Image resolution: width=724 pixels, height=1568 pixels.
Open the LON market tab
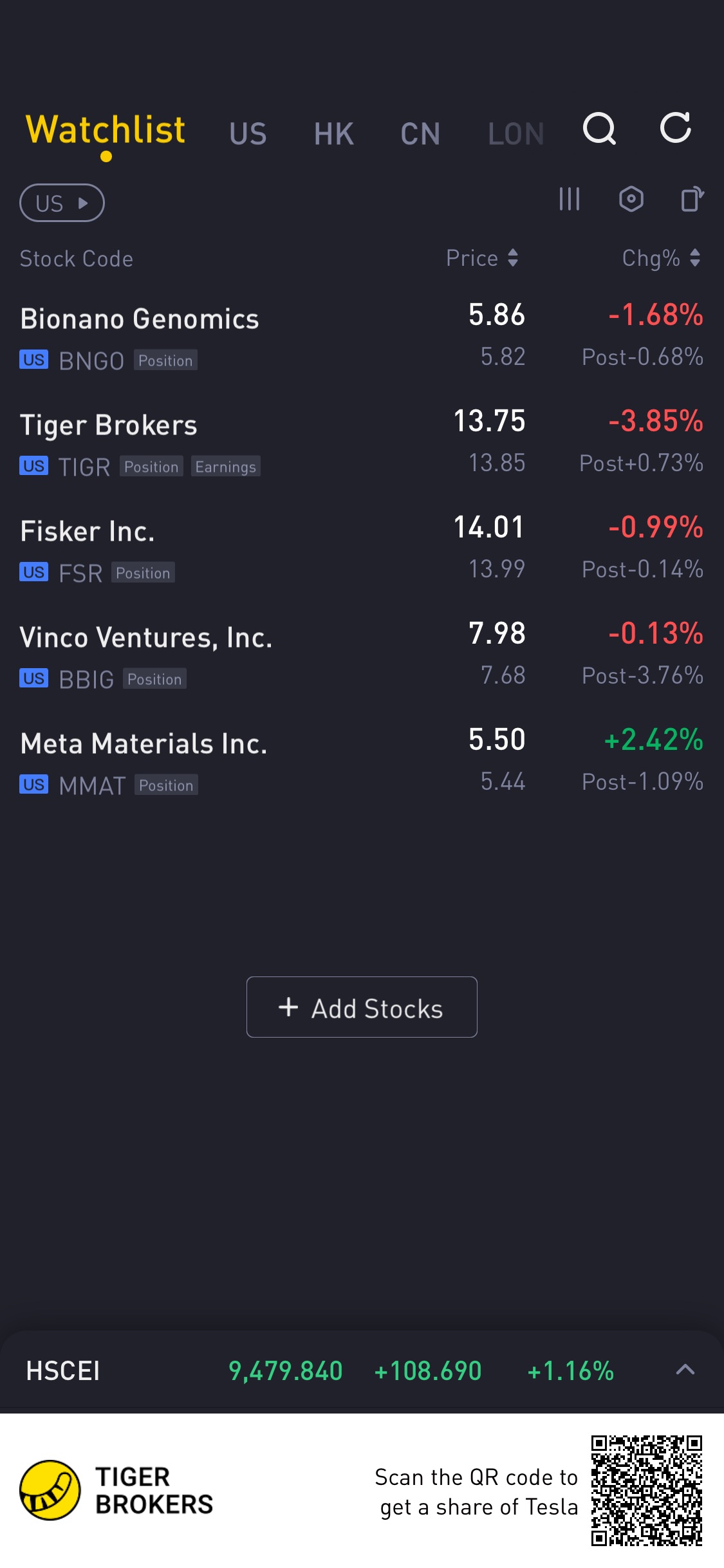[515, 134]
